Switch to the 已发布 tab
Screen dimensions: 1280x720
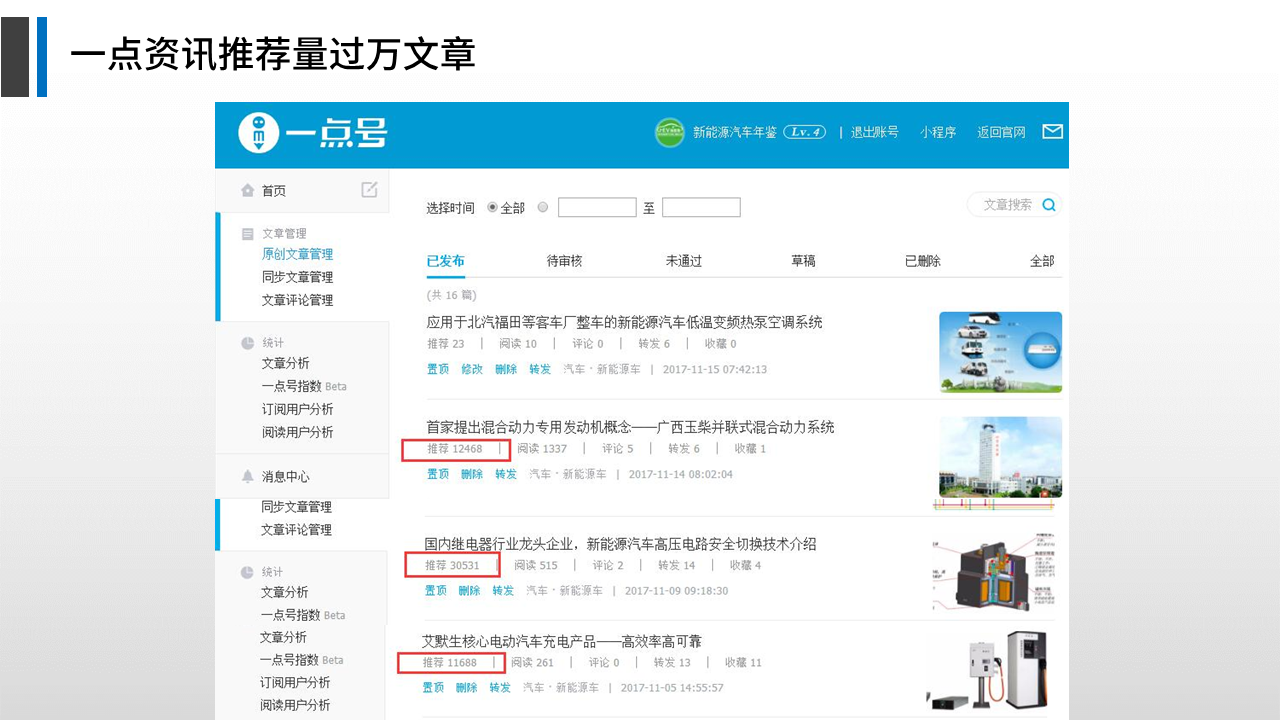coord(445,261)
